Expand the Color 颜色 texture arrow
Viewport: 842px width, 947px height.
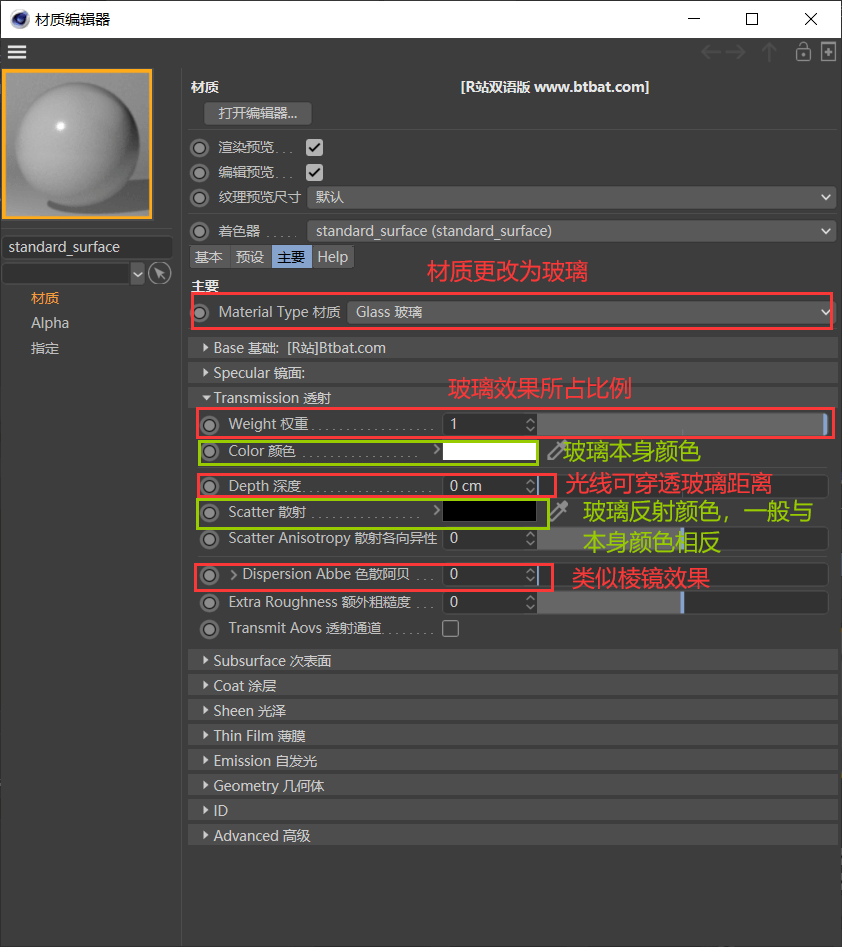pos(436,450)
